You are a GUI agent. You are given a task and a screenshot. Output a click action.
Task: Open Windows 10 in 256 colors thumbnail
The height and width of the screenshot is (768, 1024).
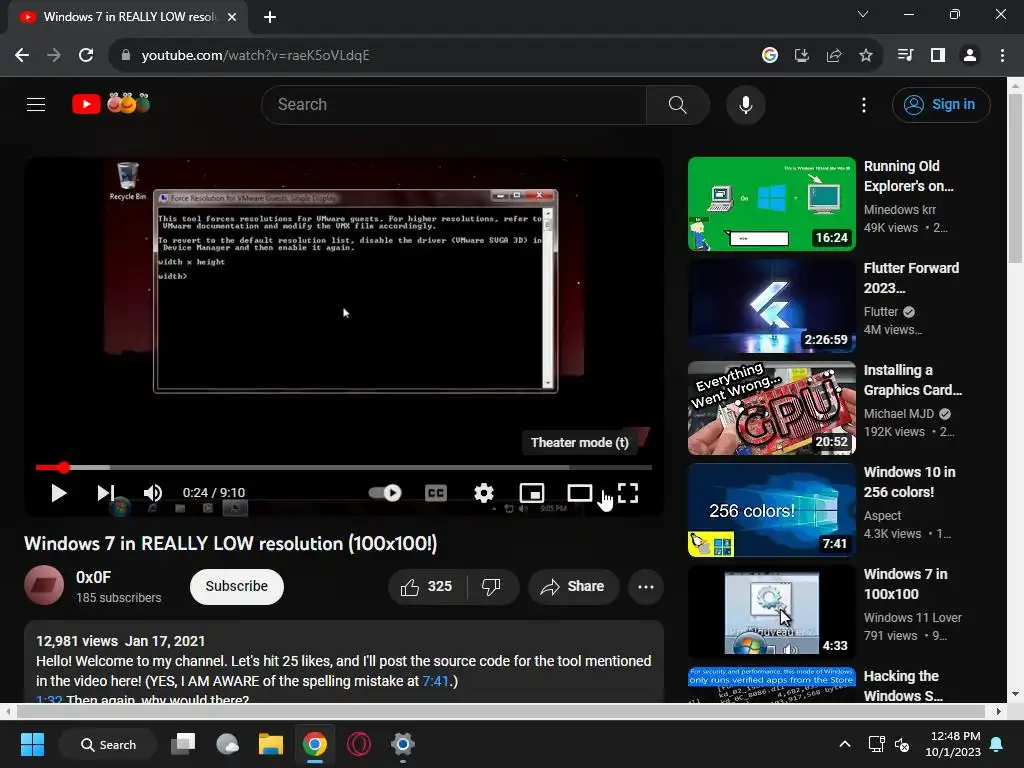(771, 509)
